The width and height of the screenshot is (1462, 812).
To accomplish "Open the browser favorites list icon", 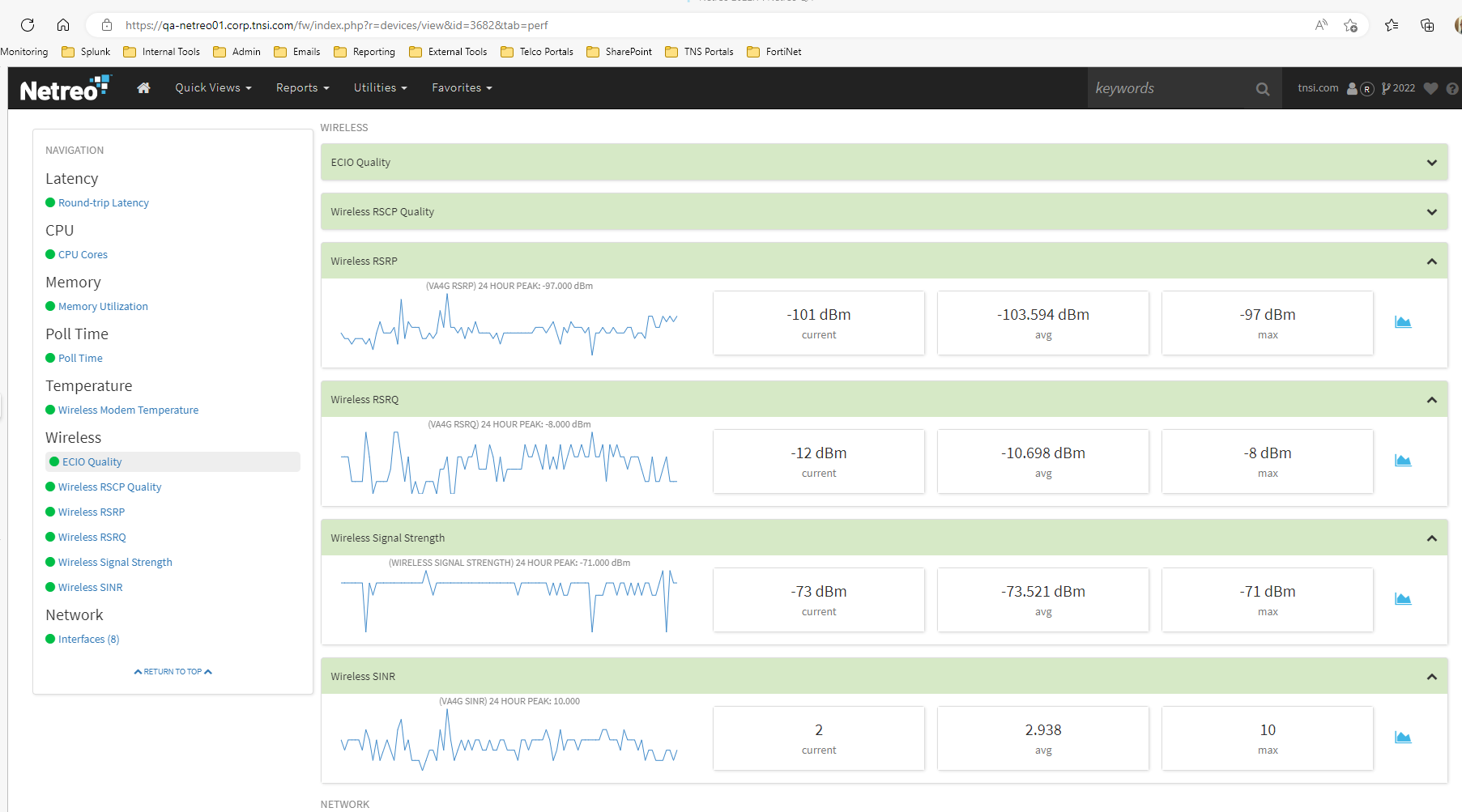I will coord(1392,25).
